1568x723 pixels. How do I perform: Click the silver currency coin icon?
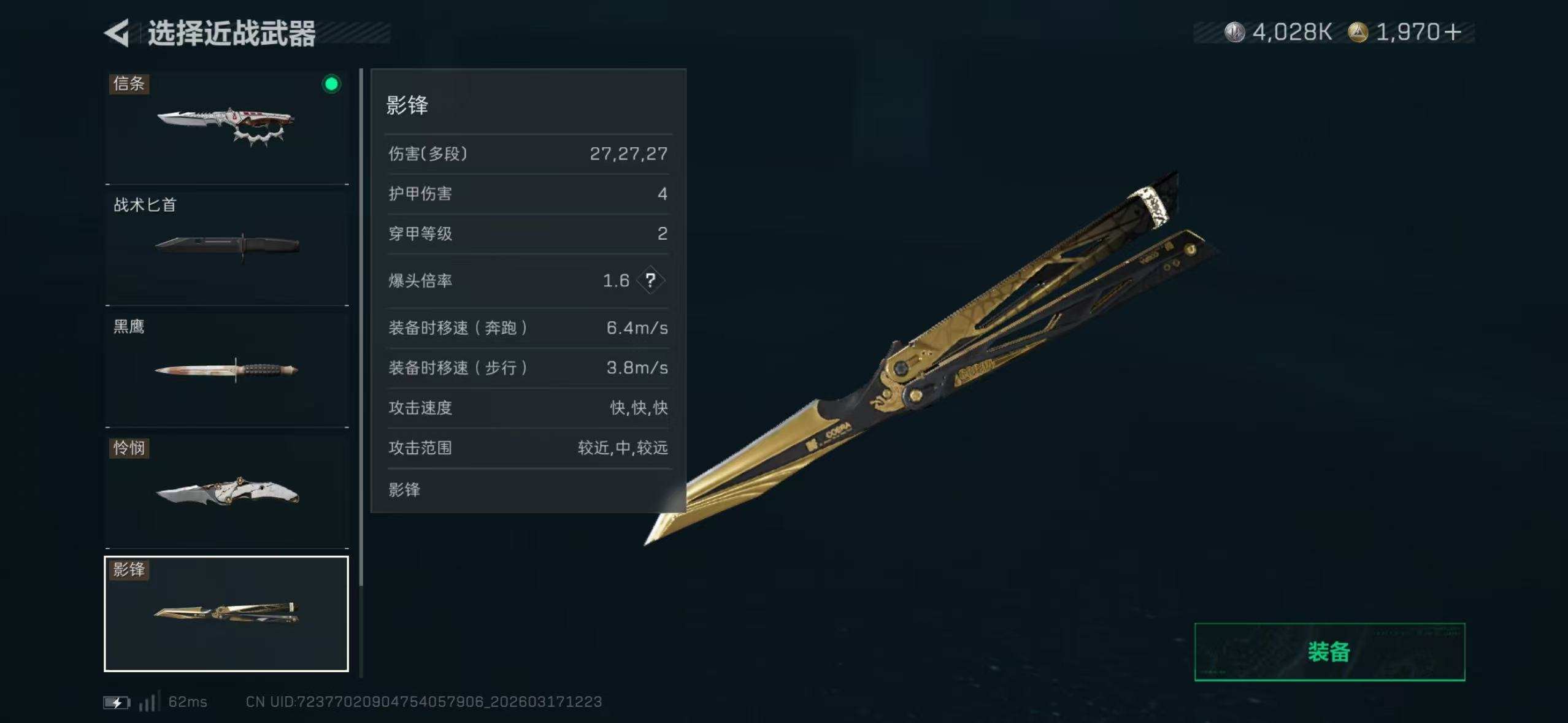coord(1234,33)
